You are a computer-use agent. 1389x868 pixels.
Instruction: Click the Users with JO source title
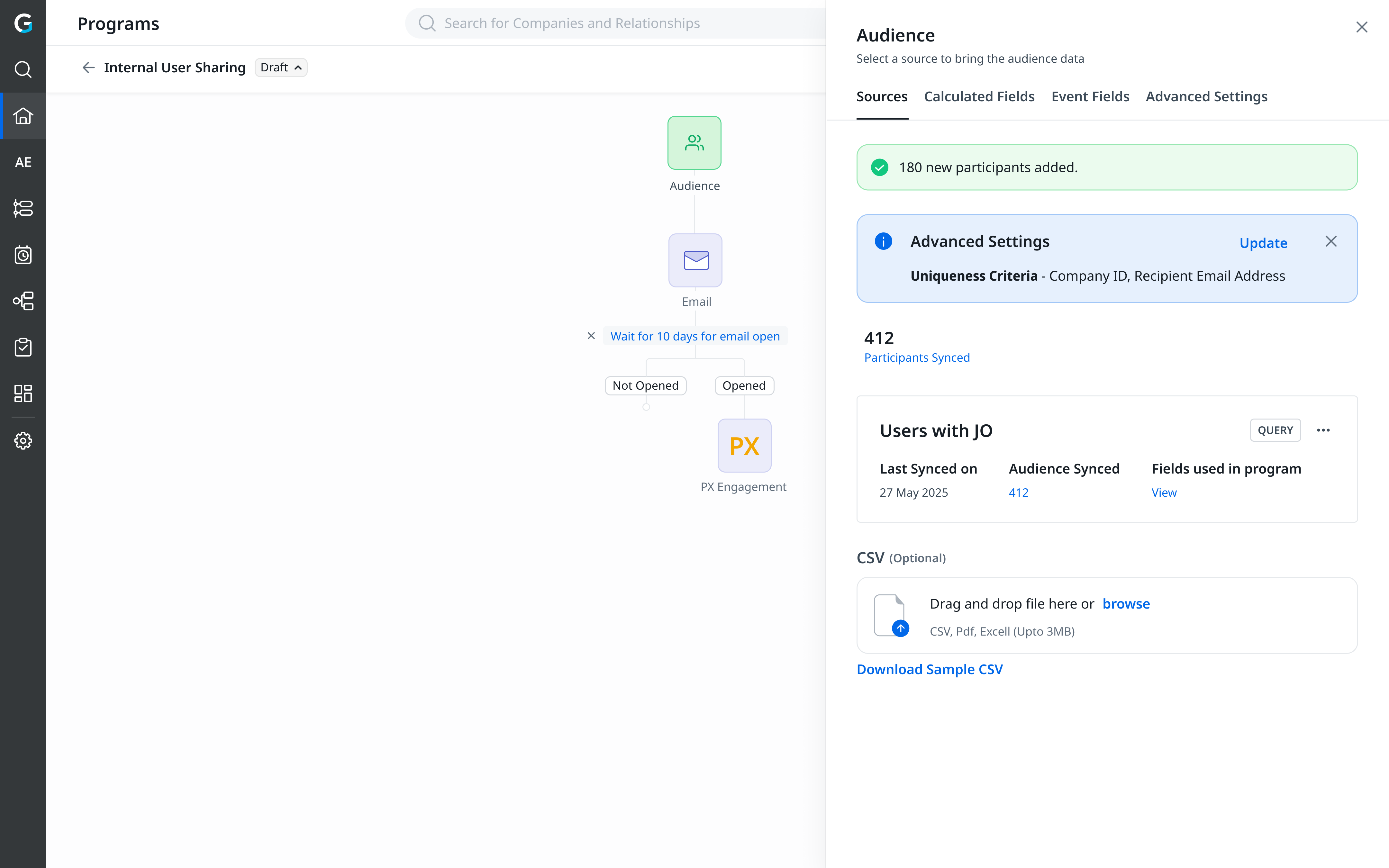pyautogui.click(x=936, y=430)
